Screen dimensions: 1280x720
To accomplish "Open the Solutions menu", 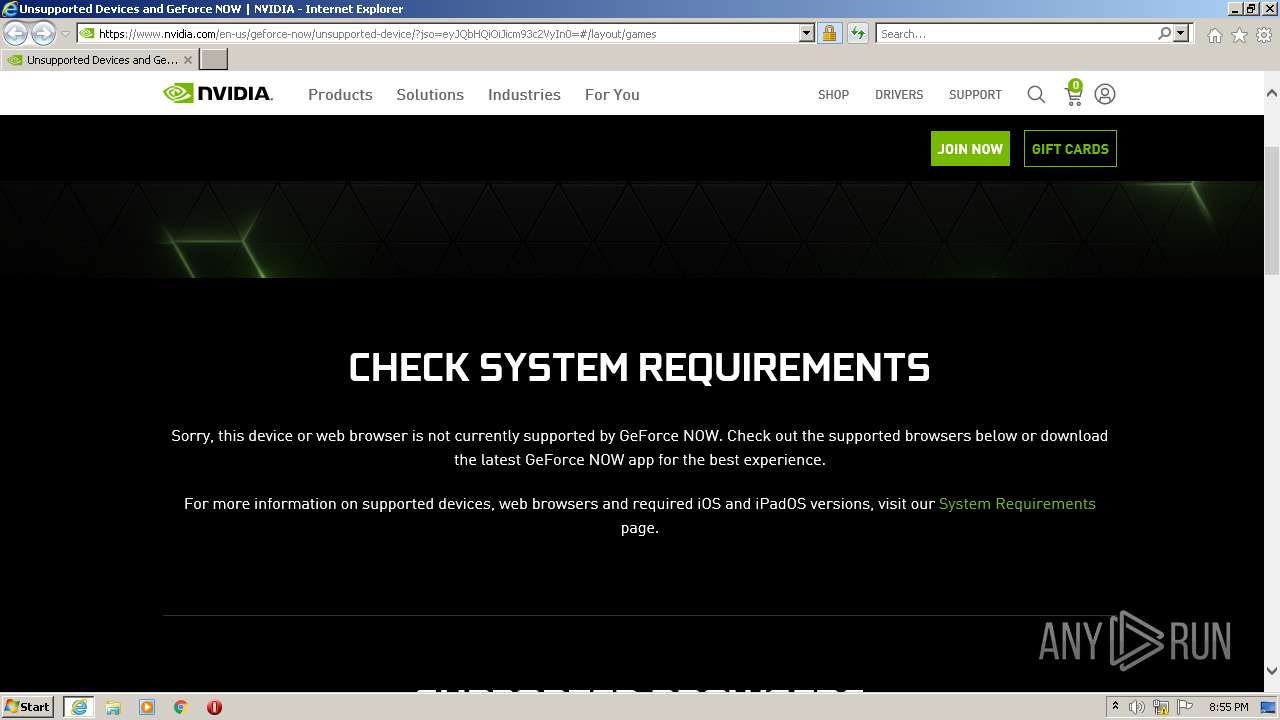I will click(x=430, y=94).
